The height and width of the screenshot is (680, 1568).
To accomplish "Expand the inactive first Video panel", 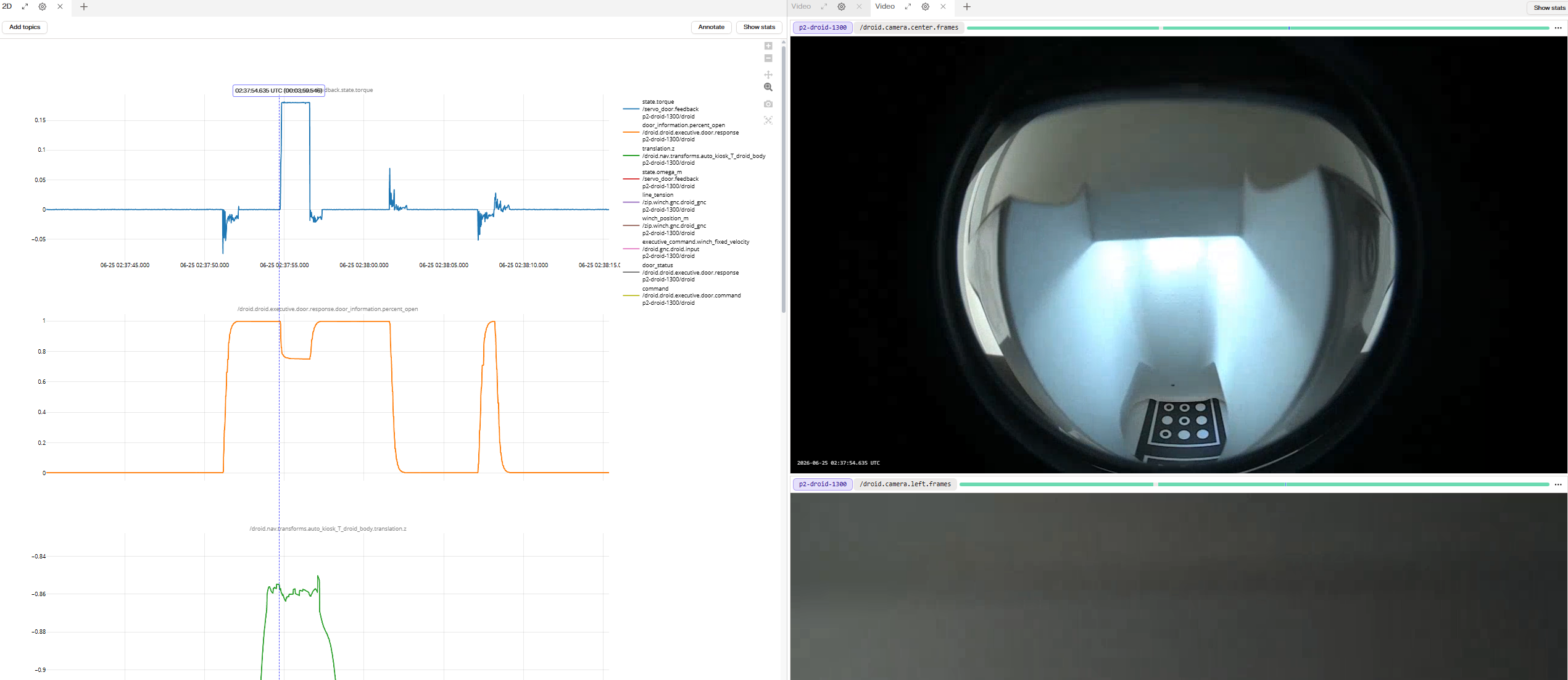I will click(824, 7).
